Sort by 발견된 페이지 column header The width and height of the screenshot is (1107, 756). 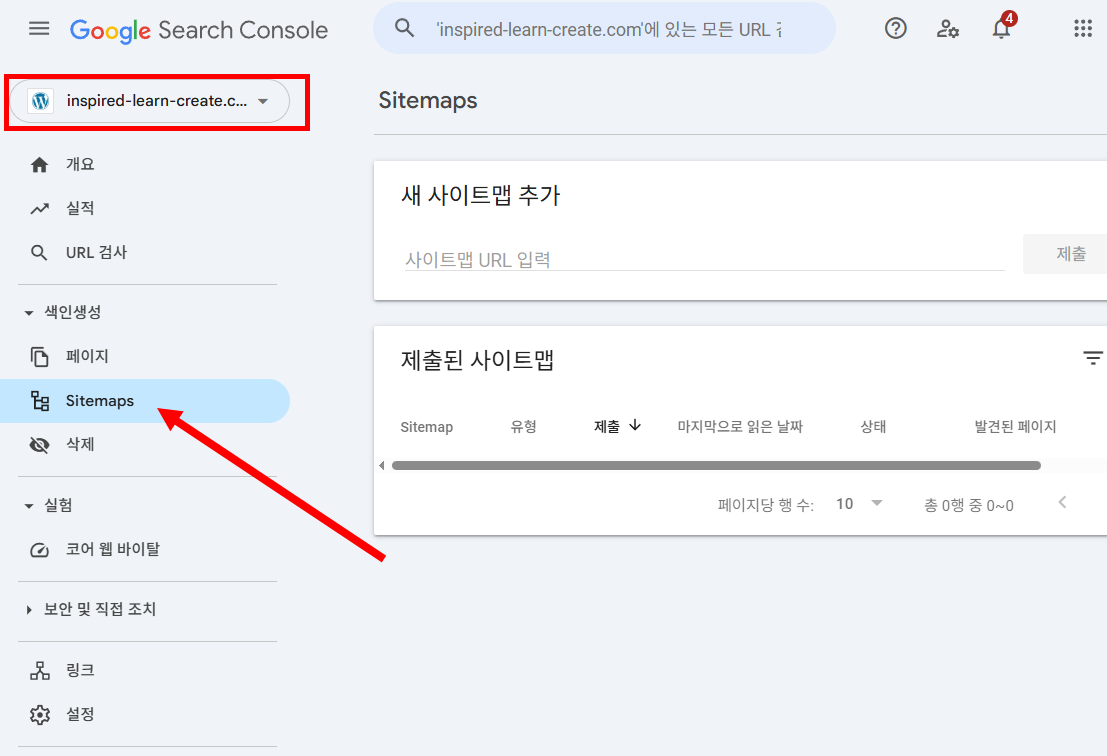pos(1015,426)
